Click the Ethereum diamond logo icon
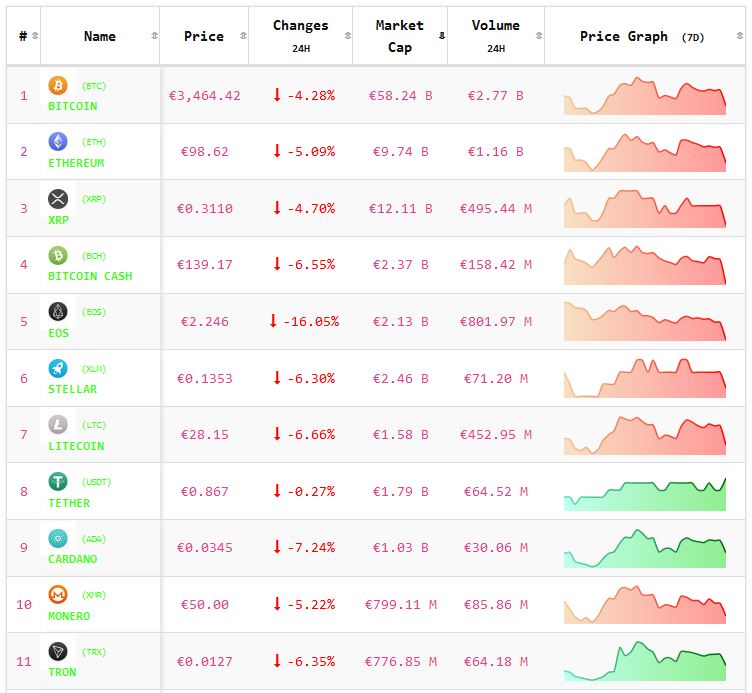 [58, 142]
